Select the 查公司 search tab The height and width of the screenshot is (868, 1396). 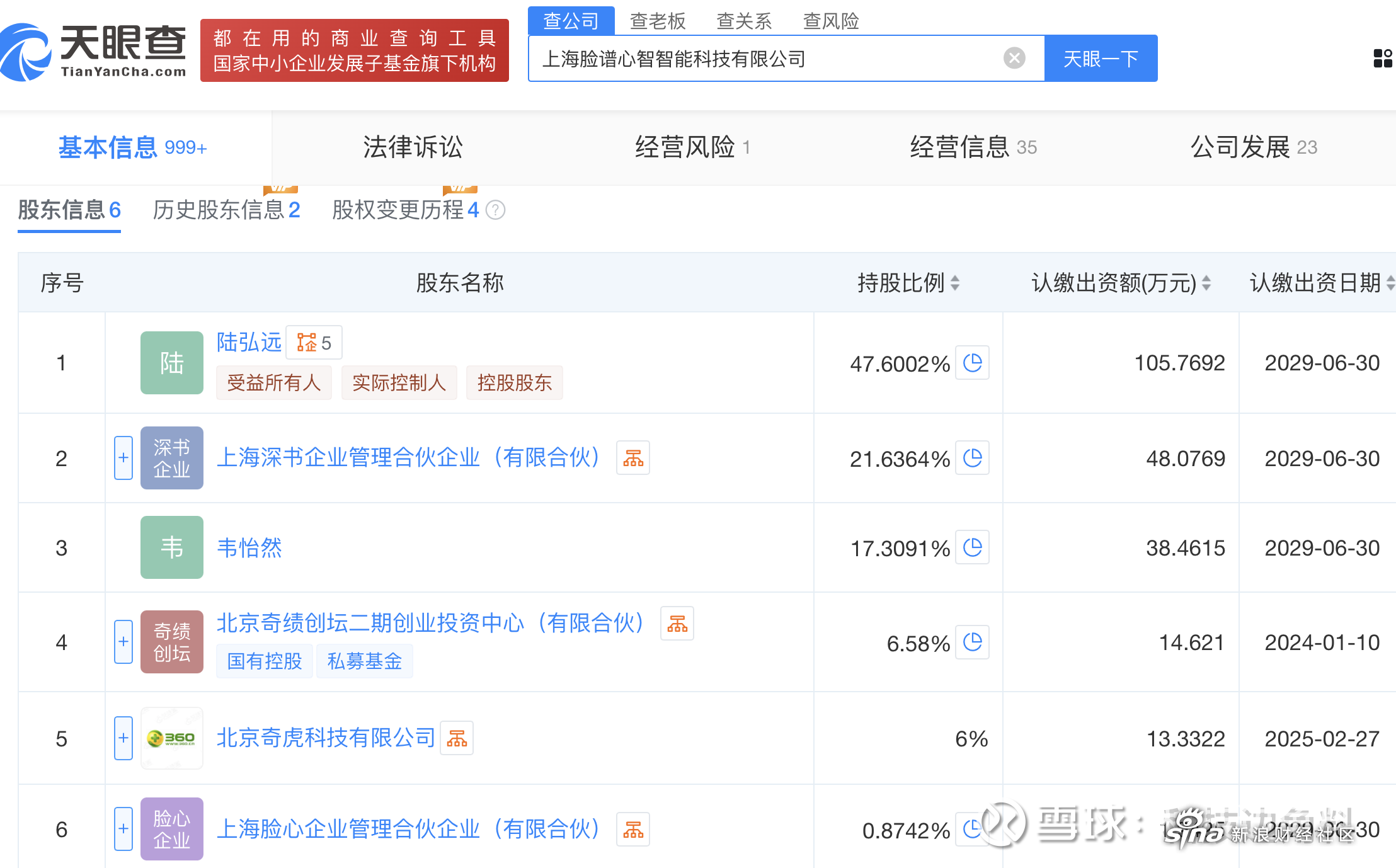click(x=571, y=21)
